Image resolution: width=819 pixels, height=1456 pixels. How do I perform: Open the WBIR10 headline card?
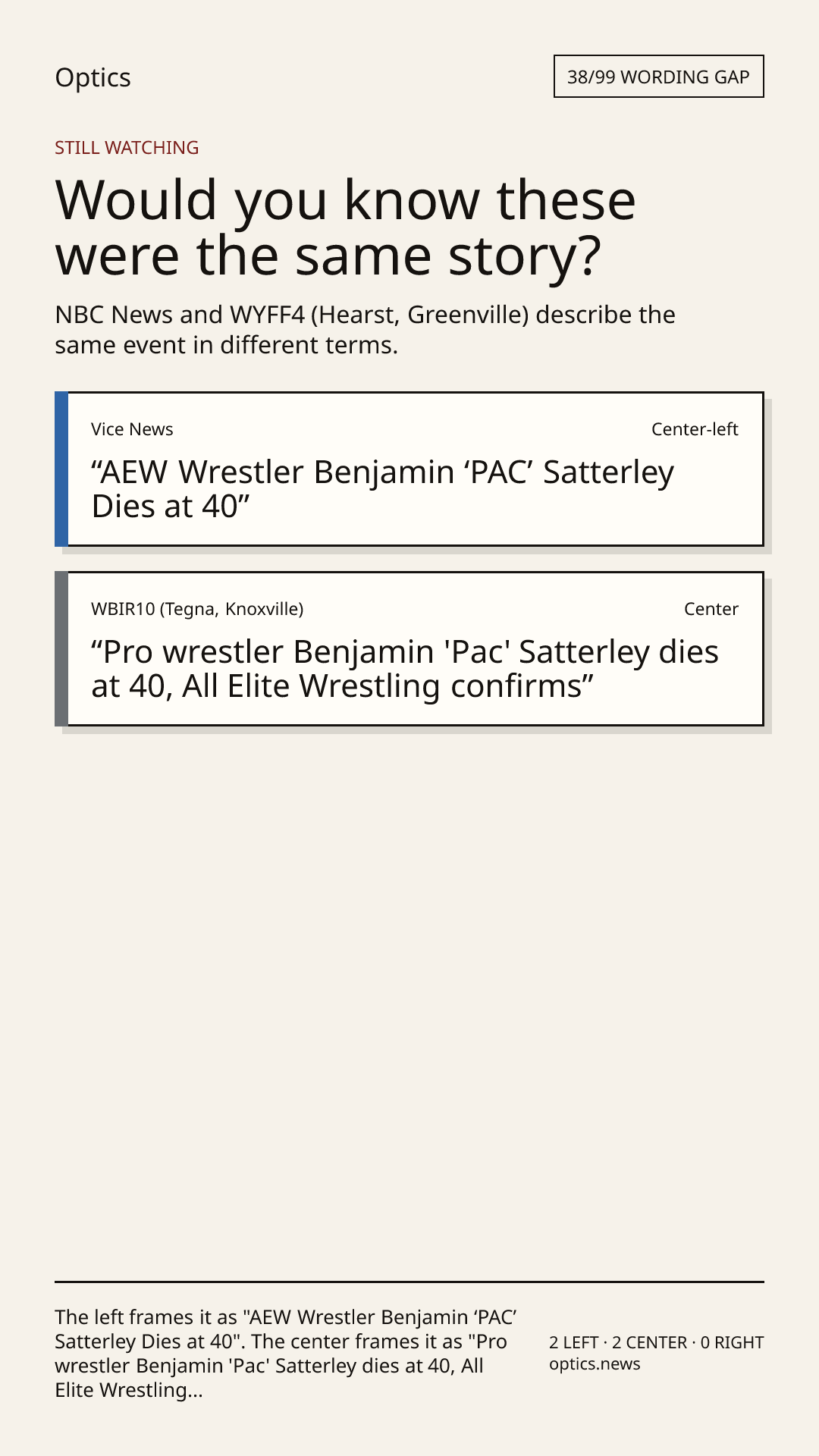409,648
